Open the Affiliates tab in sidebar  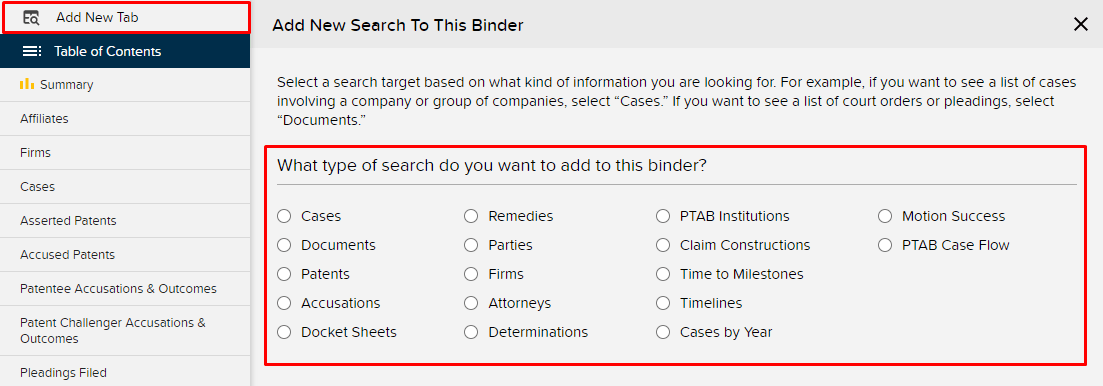(125, 119)
